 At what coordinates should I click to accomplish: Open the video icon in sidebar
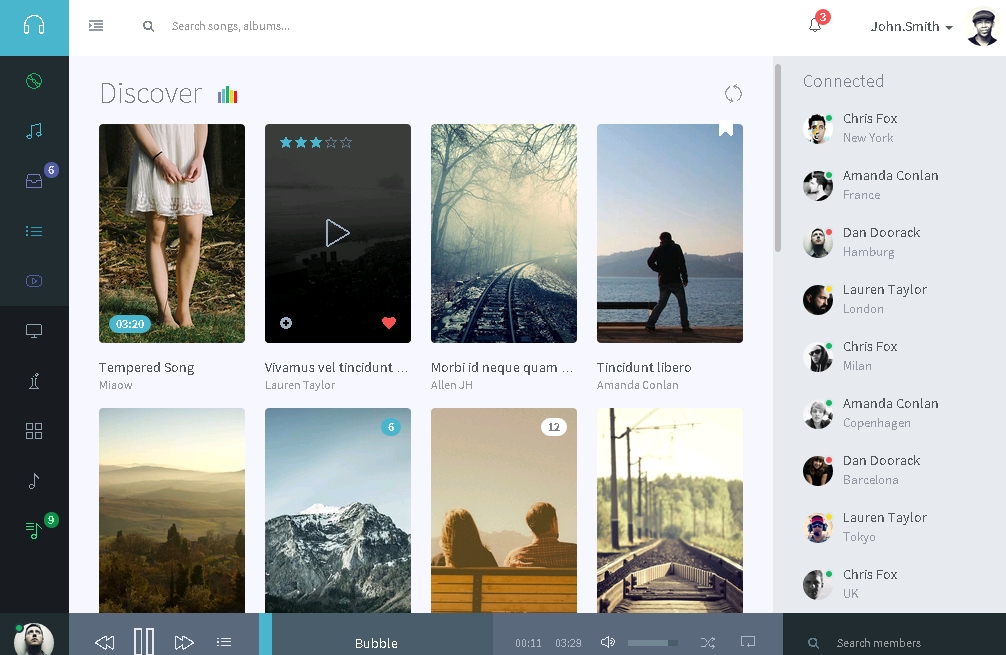click(34, 281)
